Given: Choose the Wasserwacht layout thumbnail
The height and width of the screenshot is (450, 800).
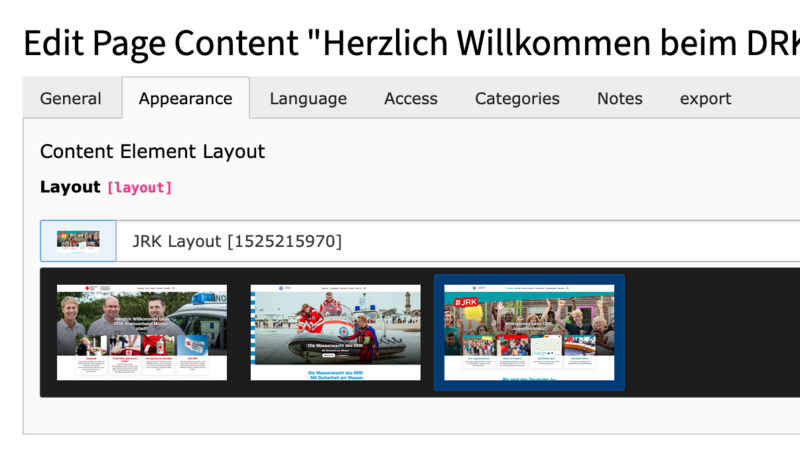Looking at the screenshot, I should pos(336,332).
